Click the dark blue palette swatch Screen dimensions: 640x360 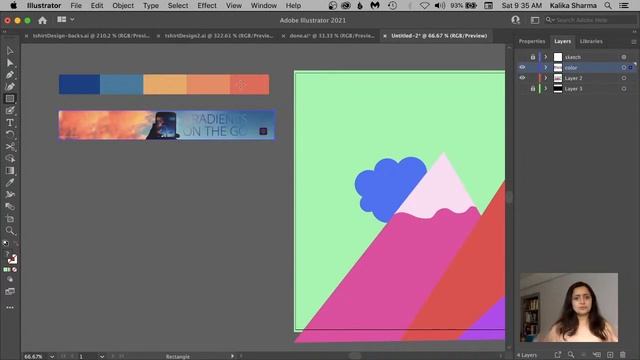79,84
